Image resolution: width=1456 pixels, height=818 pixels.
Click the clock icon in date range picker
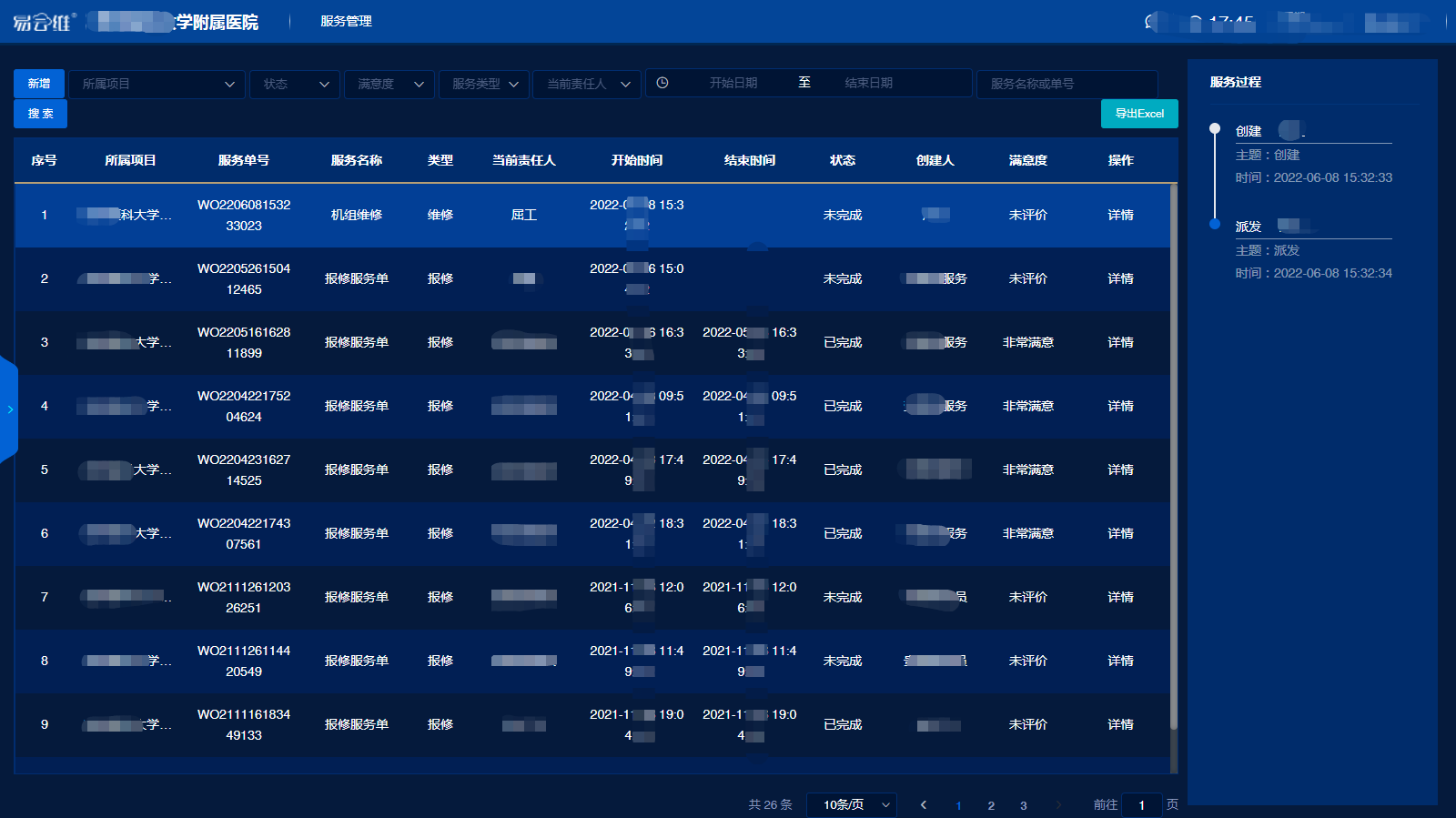tap(662, 83)
